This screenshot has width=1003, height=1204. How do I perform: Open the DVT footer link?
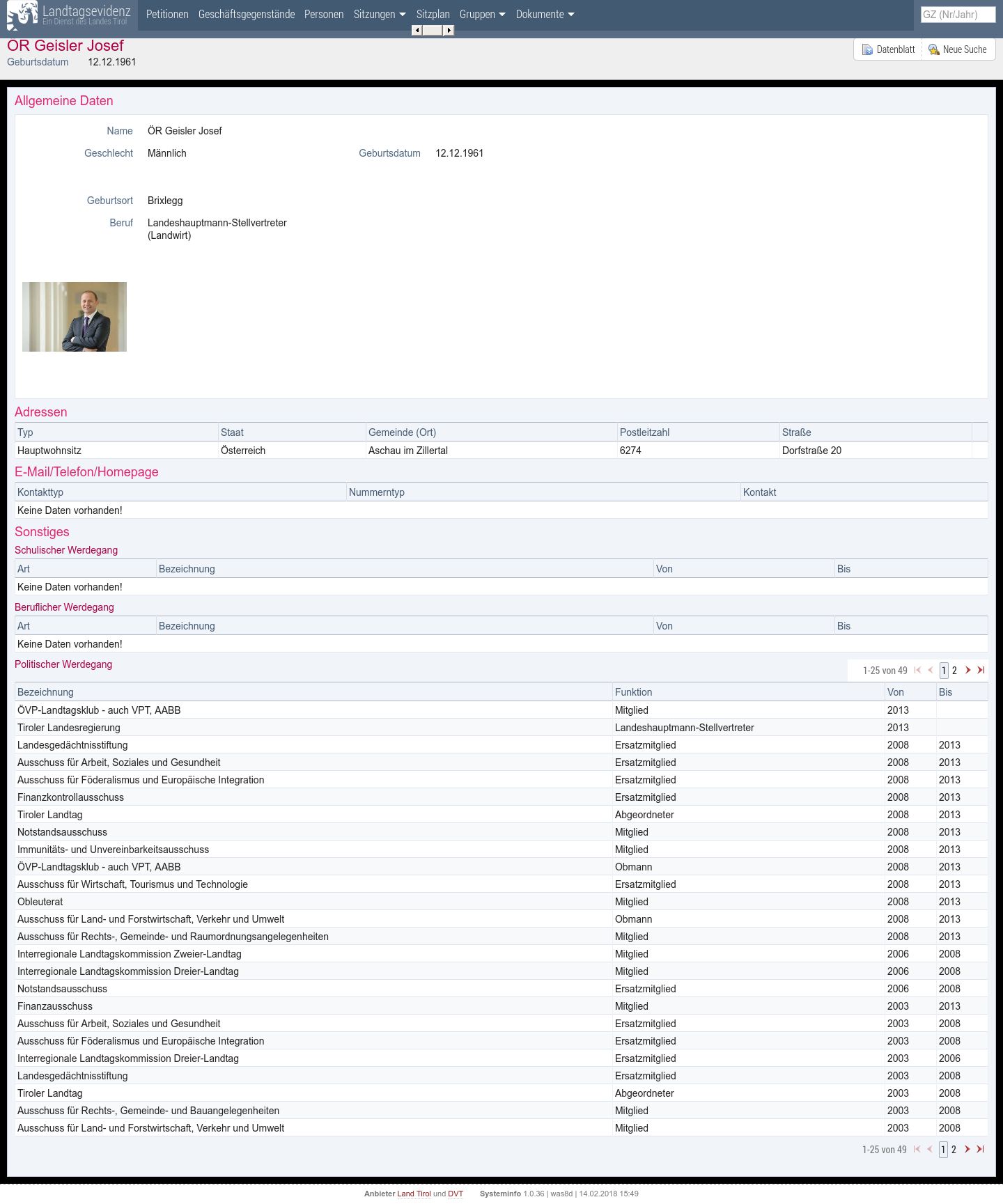[456, 1194]
